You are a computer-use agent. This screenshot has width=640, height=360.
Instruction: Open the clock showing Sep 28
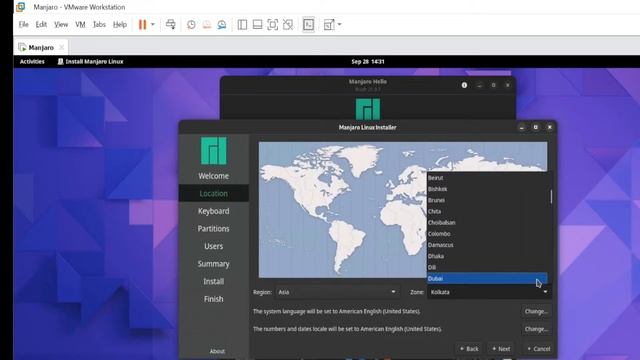click(x=368, y=62)
